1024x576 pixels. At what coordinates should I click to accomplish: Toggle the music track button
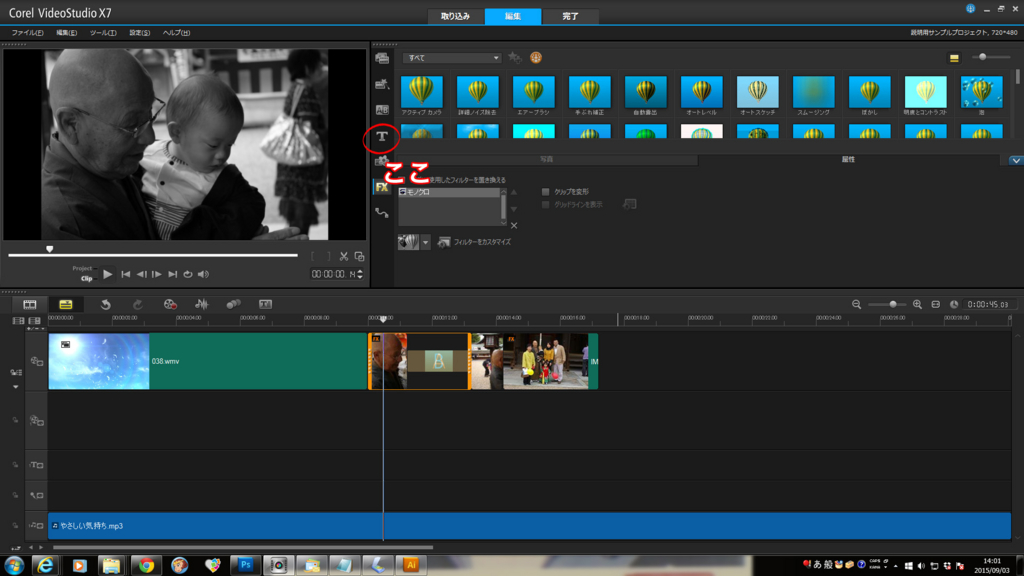(x=37, y=526)
